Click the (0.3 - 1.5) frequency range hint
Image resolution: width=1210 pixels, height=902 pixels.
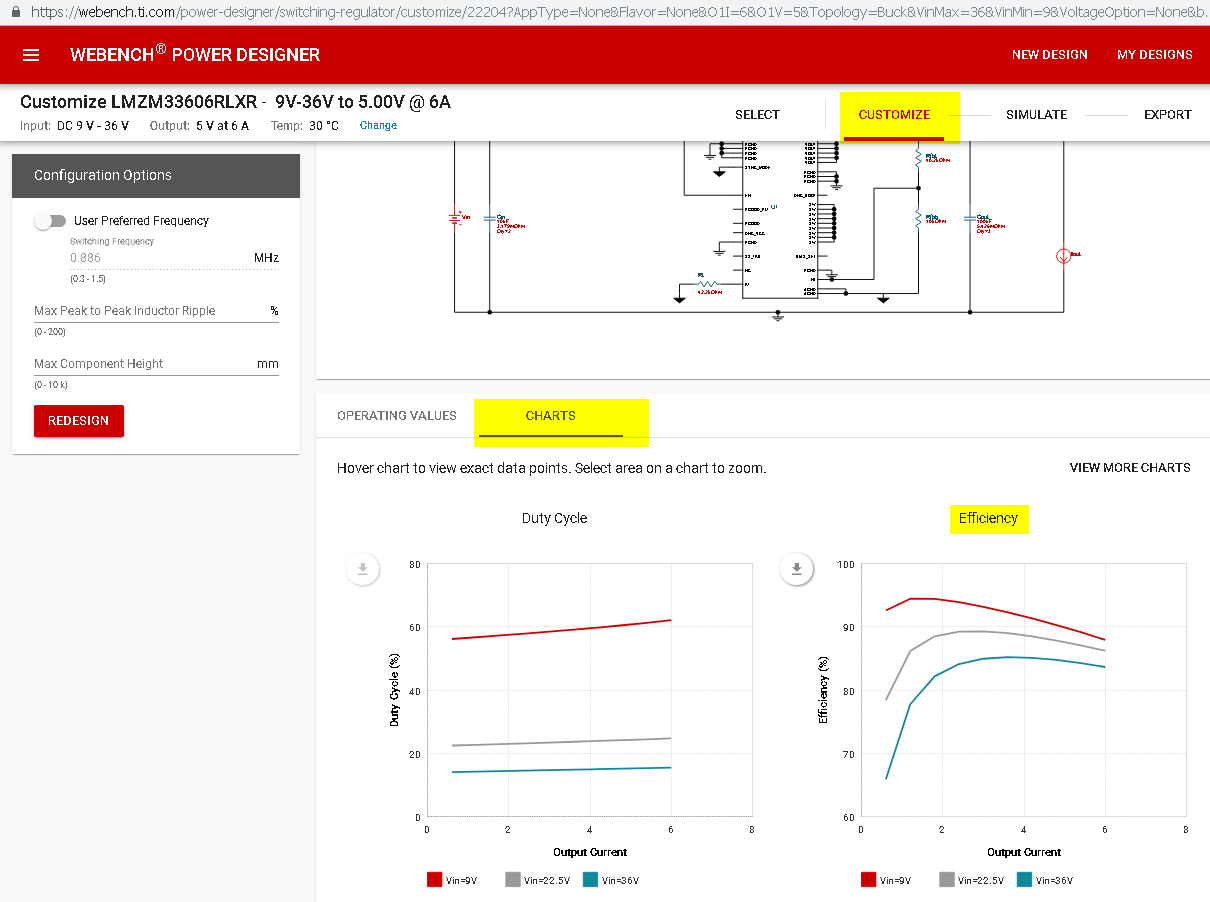coord(87,279)
